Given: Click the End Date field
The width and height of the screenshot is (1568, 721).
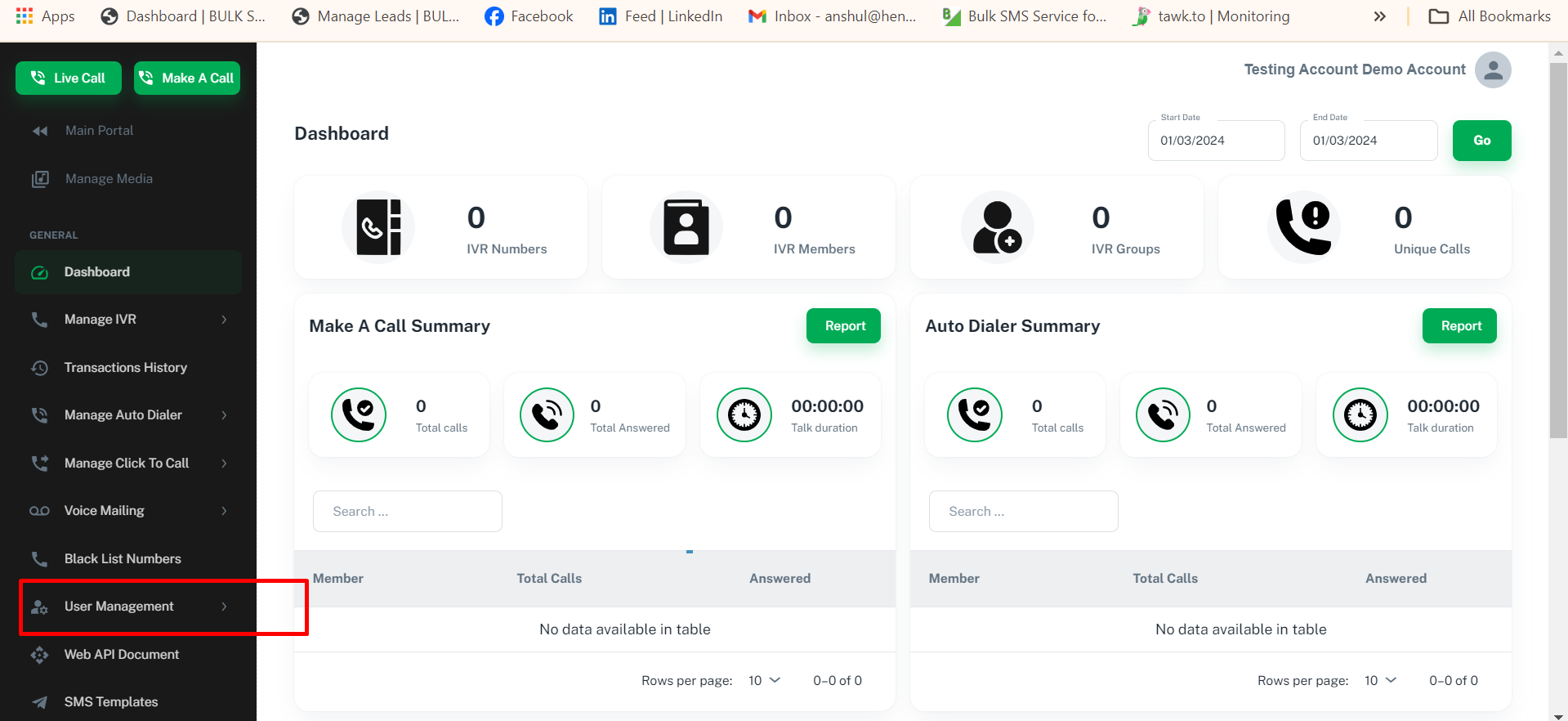Looking at the screenshot, I should (x=1369, y=141).
